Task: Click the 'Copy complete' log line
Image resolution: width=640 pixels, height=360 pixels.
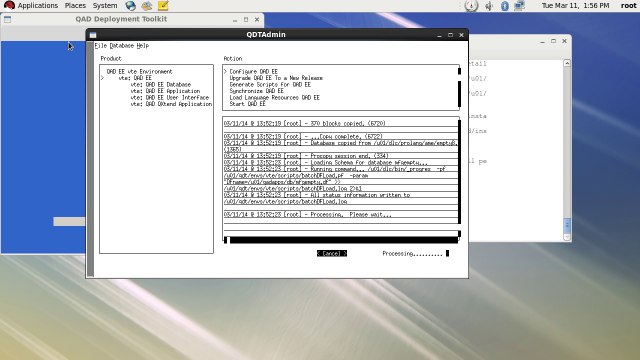Action: pyautogui.click(x=303, y=136)
